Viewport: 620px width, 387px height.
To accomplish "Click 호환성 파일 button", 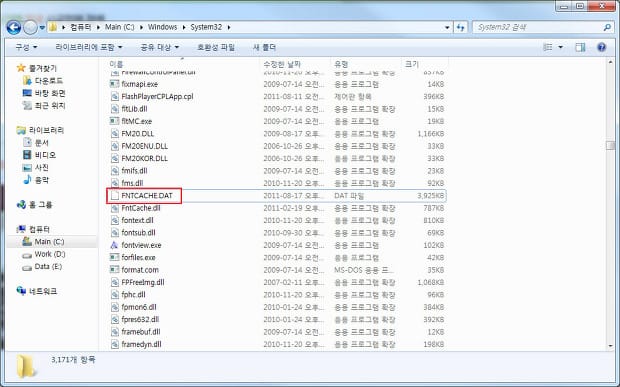I will 216,47.
